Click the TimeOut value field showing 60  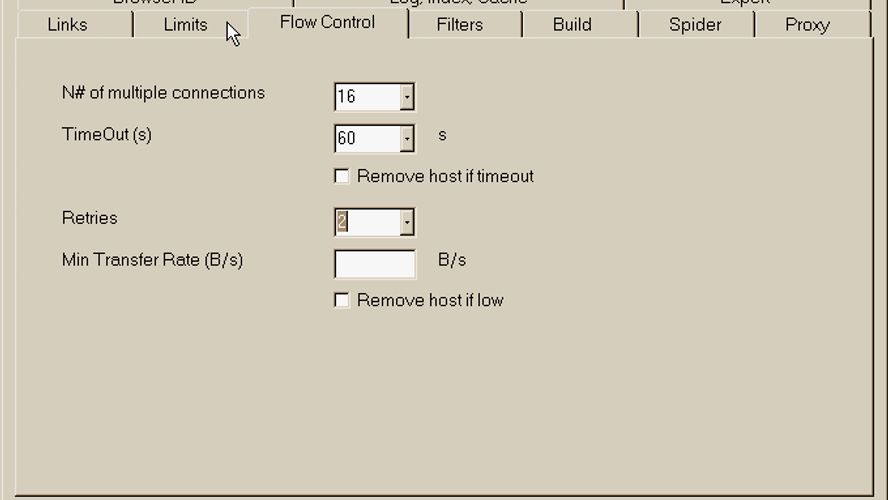pos(367,139)
